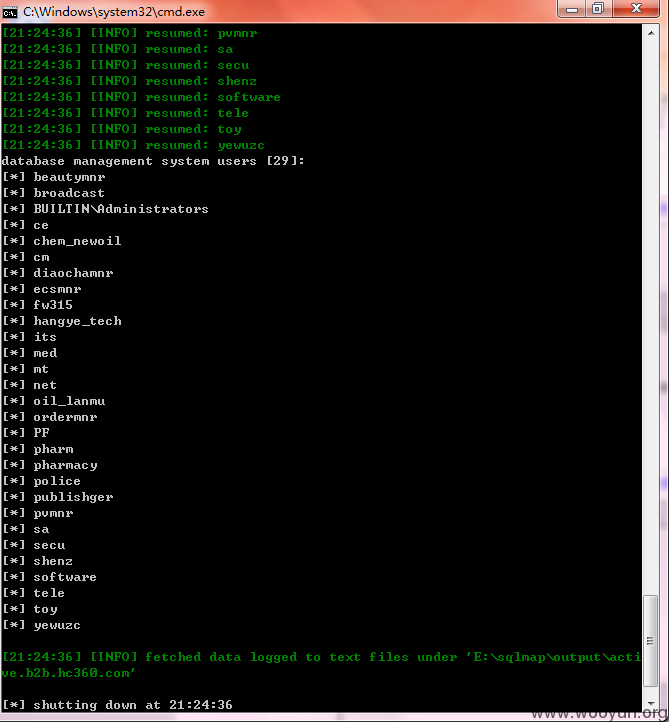Click the '[*] yewuzc' list entry
This screenshot has height=722, width=669.
41,625
